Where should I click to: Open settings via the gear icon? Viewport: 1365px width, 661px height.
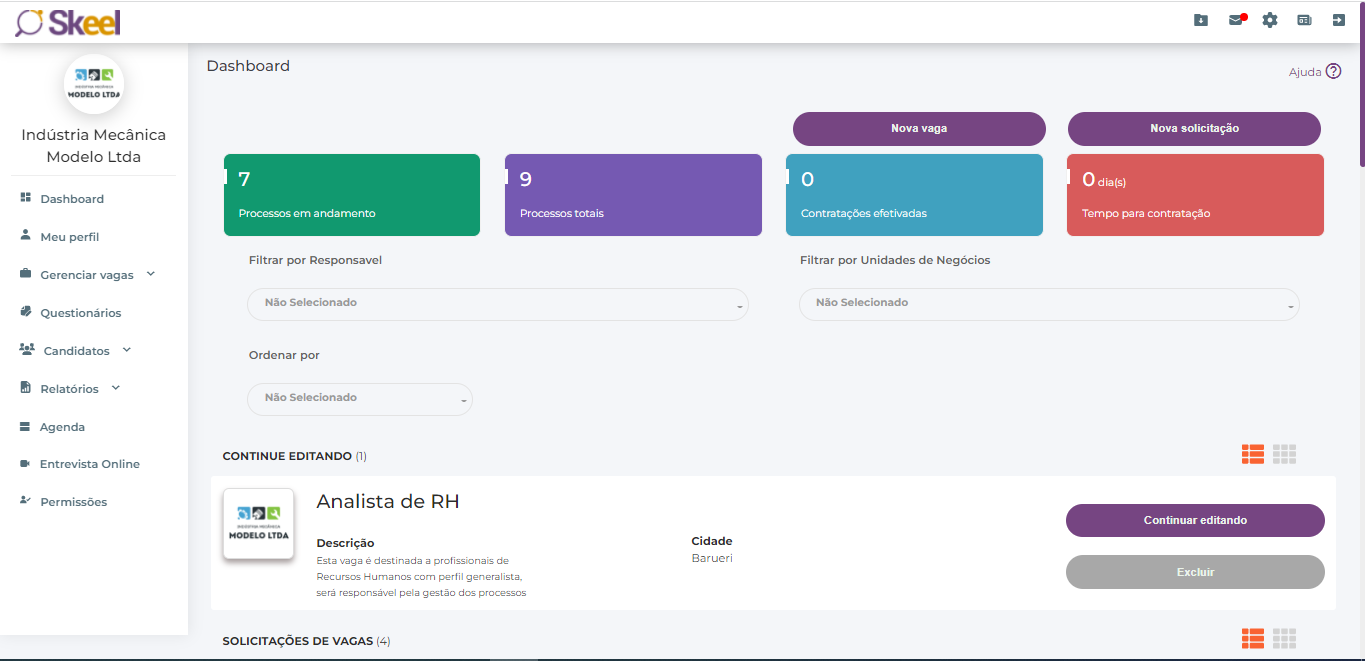tap(1270, 20)
